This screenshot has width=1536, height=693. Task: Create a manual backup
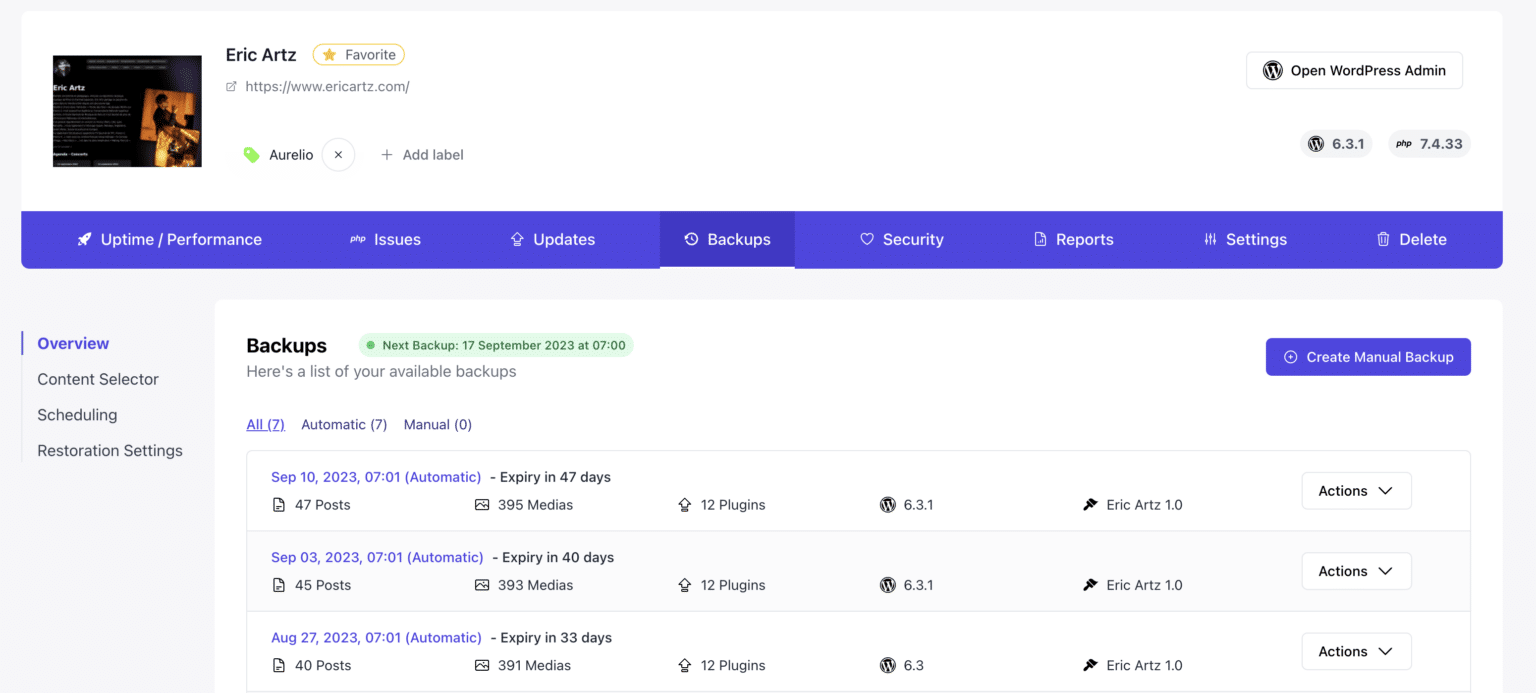coord(1368,357)
